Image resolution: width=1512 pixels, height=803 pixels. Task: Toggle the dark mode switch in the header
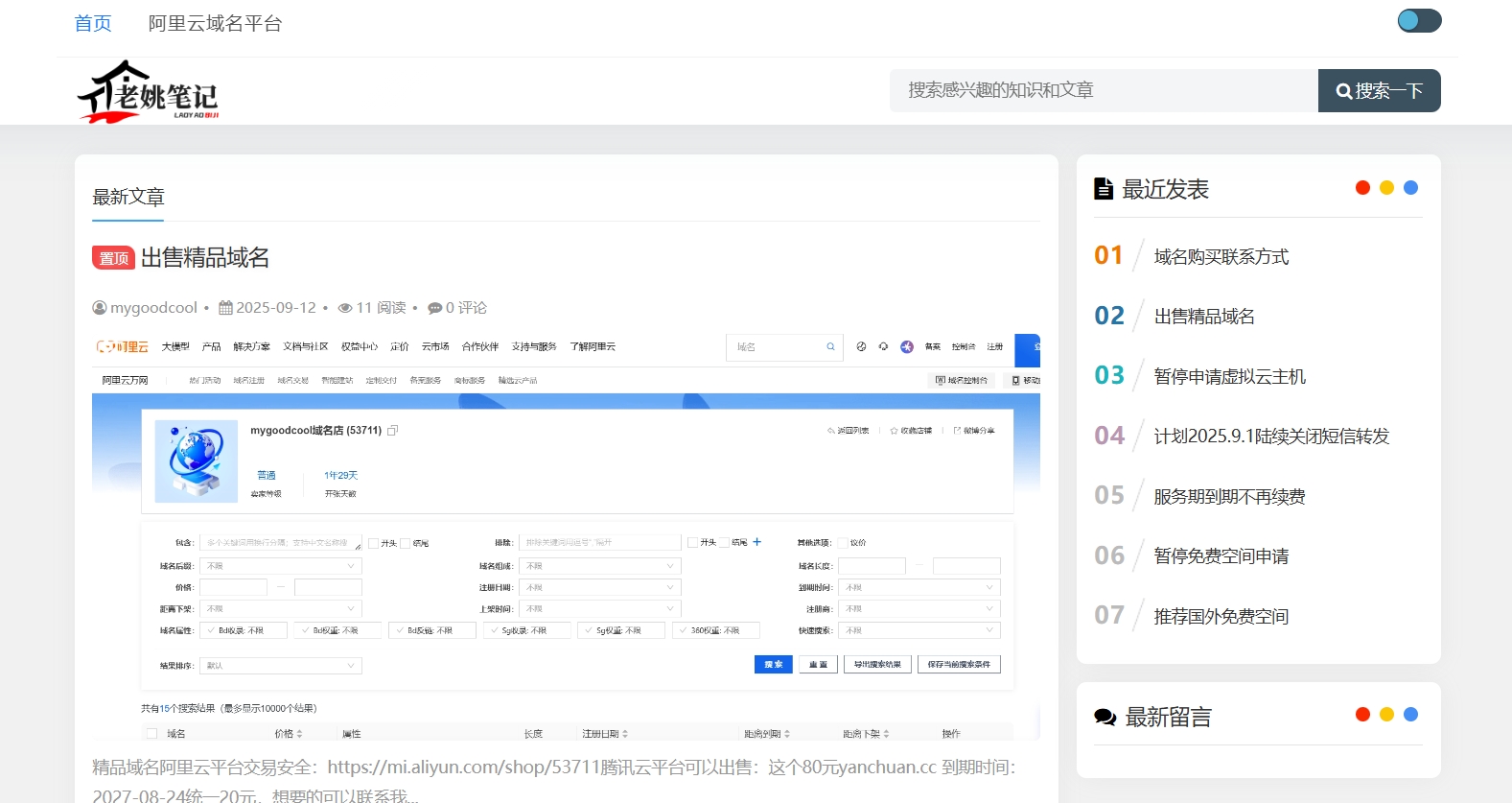pyautogui.click(x=1419, y=21)
